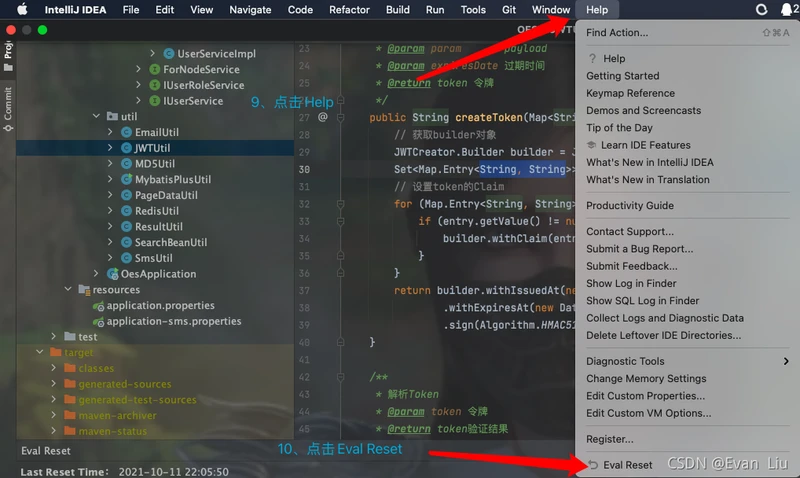Click the Eval Reset undo arrow icon
This screenshot has width=800, height=478.
(593, 465)
